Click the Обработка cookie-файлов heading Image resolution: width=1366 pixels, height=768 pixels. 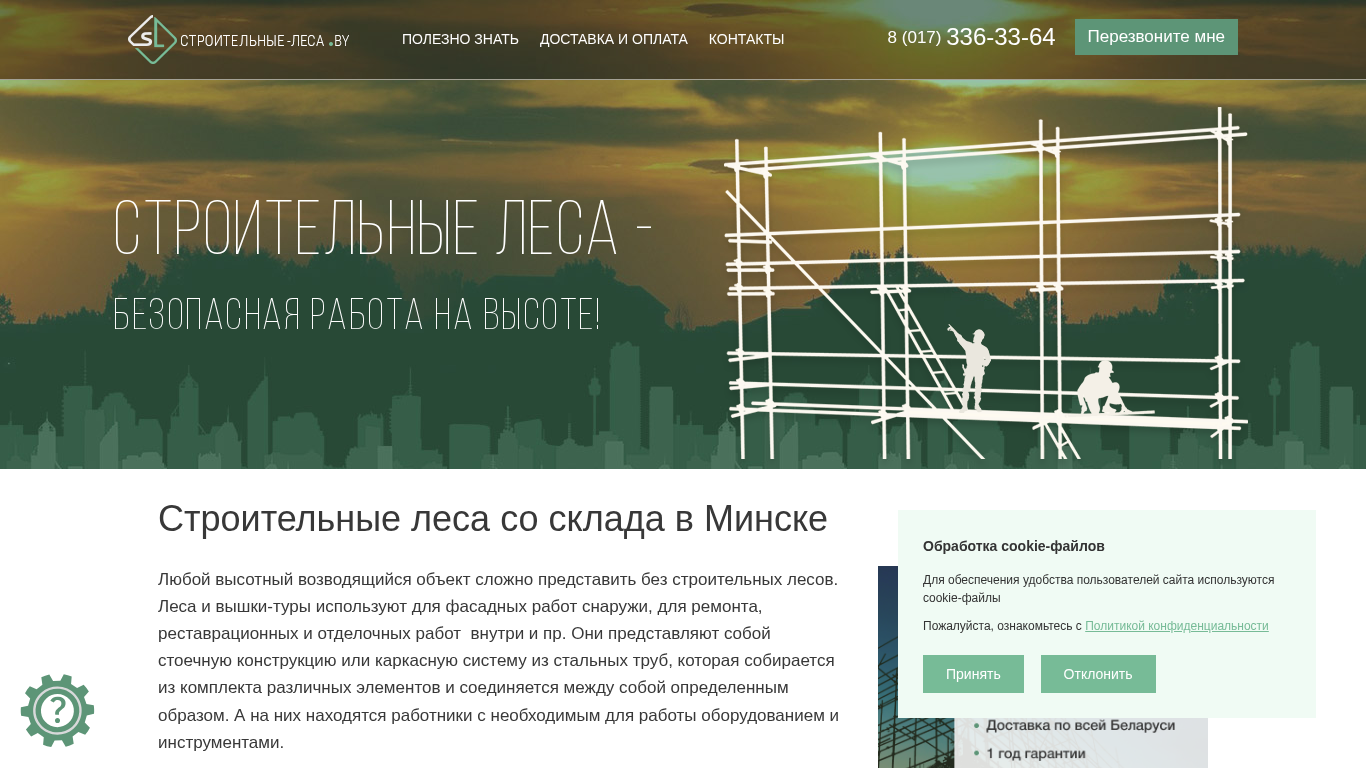coord(1014,546)
